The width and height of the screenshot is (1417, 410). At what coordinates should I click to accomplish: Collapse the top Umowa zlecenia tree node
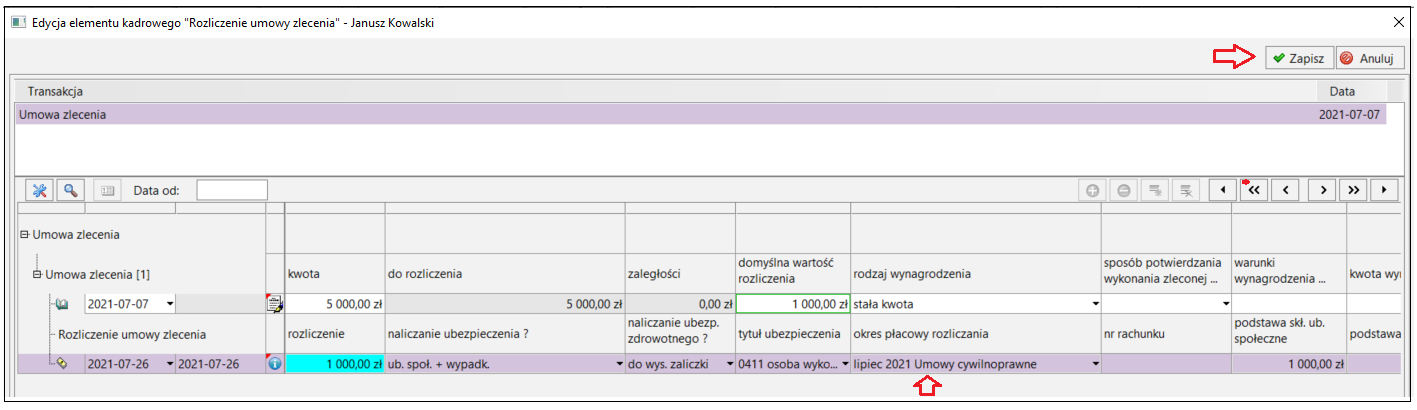[x=25, y=235]
